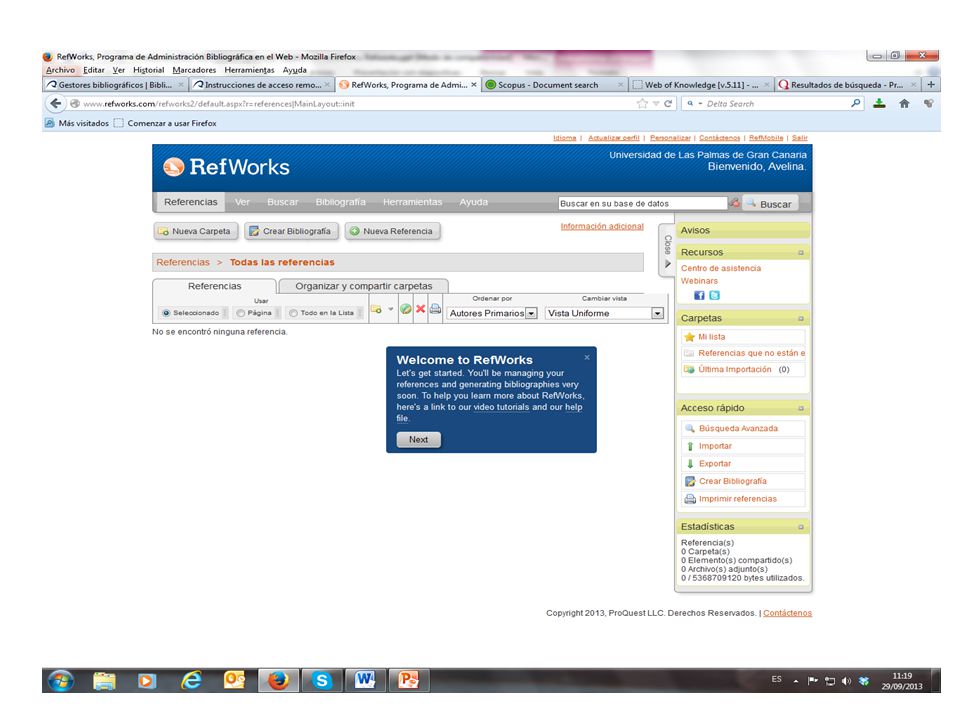Viewport: 960px width, 720px height.
Task: Click the printer icon in the references toolbar
Action: [435, 309]
